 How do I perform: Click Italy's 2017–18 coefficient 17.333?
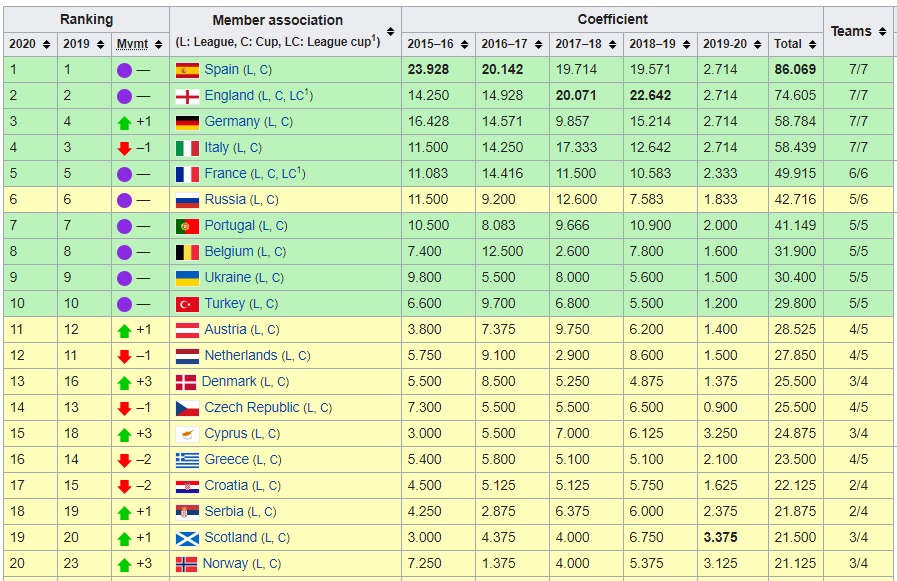coord(576,147)
